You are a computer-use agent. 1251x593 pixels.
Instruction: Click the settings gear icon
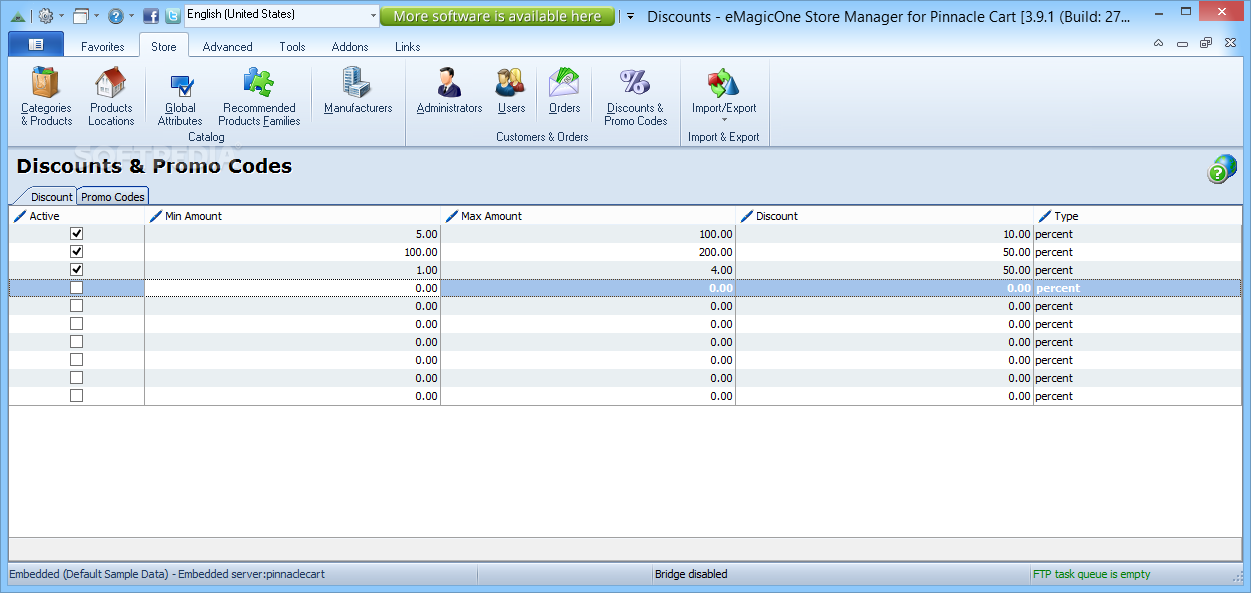[45, 16]
